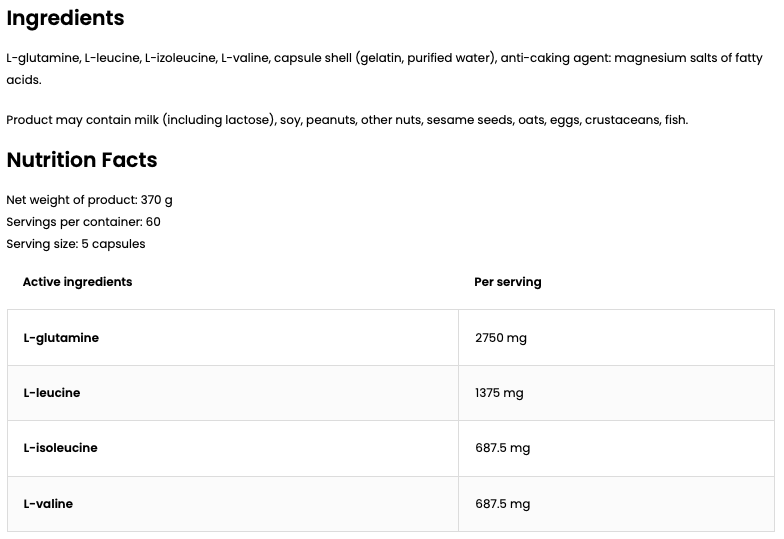Select the Servings per container line
This screenshot has height=539, width=784.
83,222
